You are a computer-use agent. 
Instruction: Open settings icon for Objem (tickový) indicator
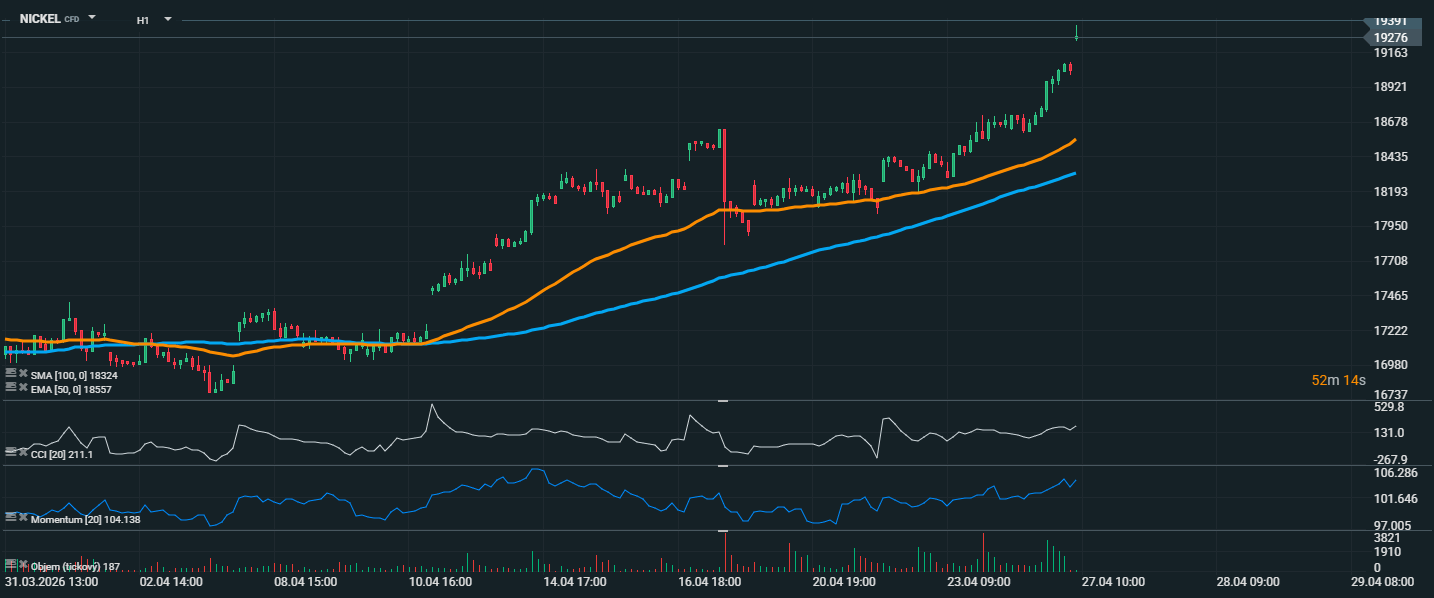pos(10,565)
